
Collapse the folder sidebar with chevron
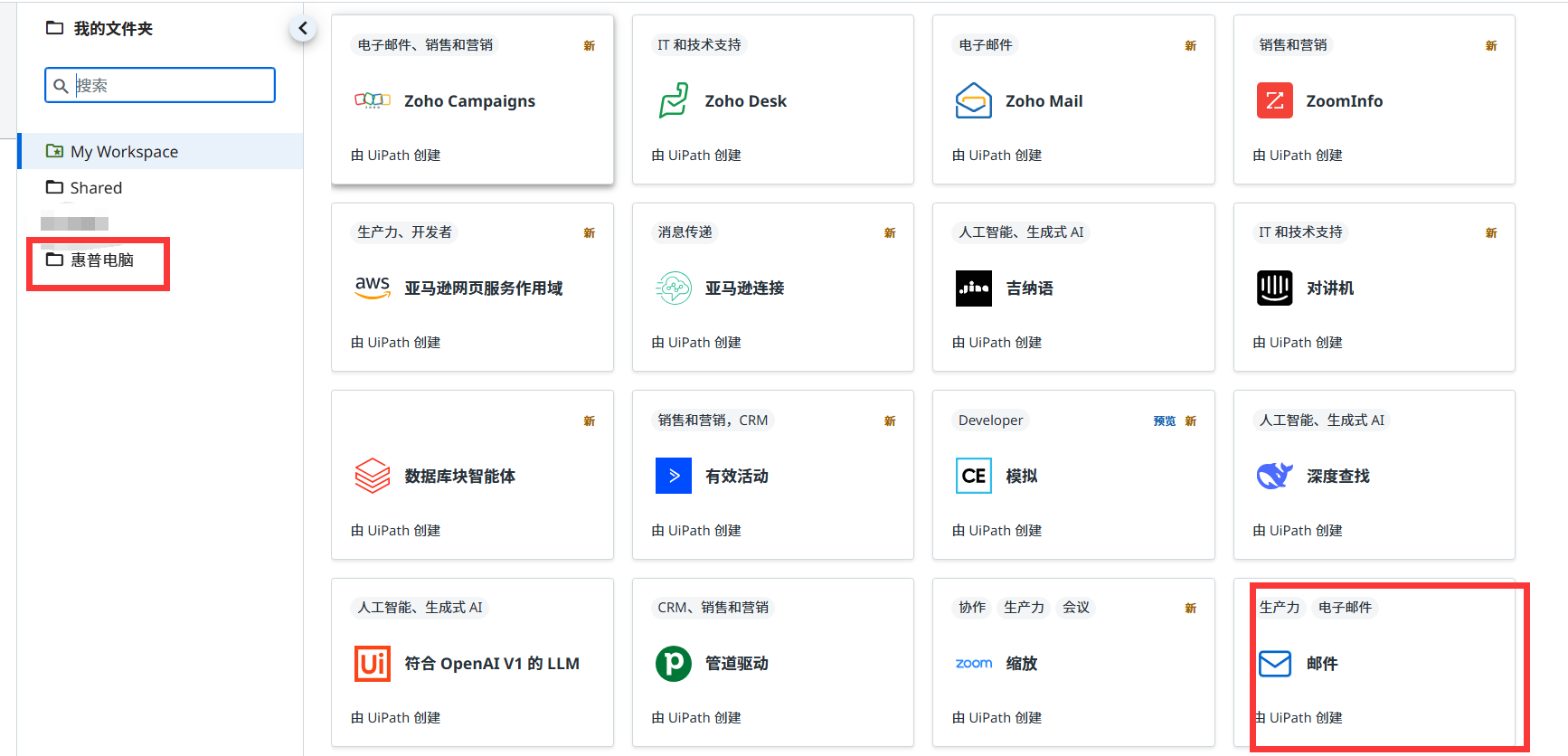click(303, 28)
